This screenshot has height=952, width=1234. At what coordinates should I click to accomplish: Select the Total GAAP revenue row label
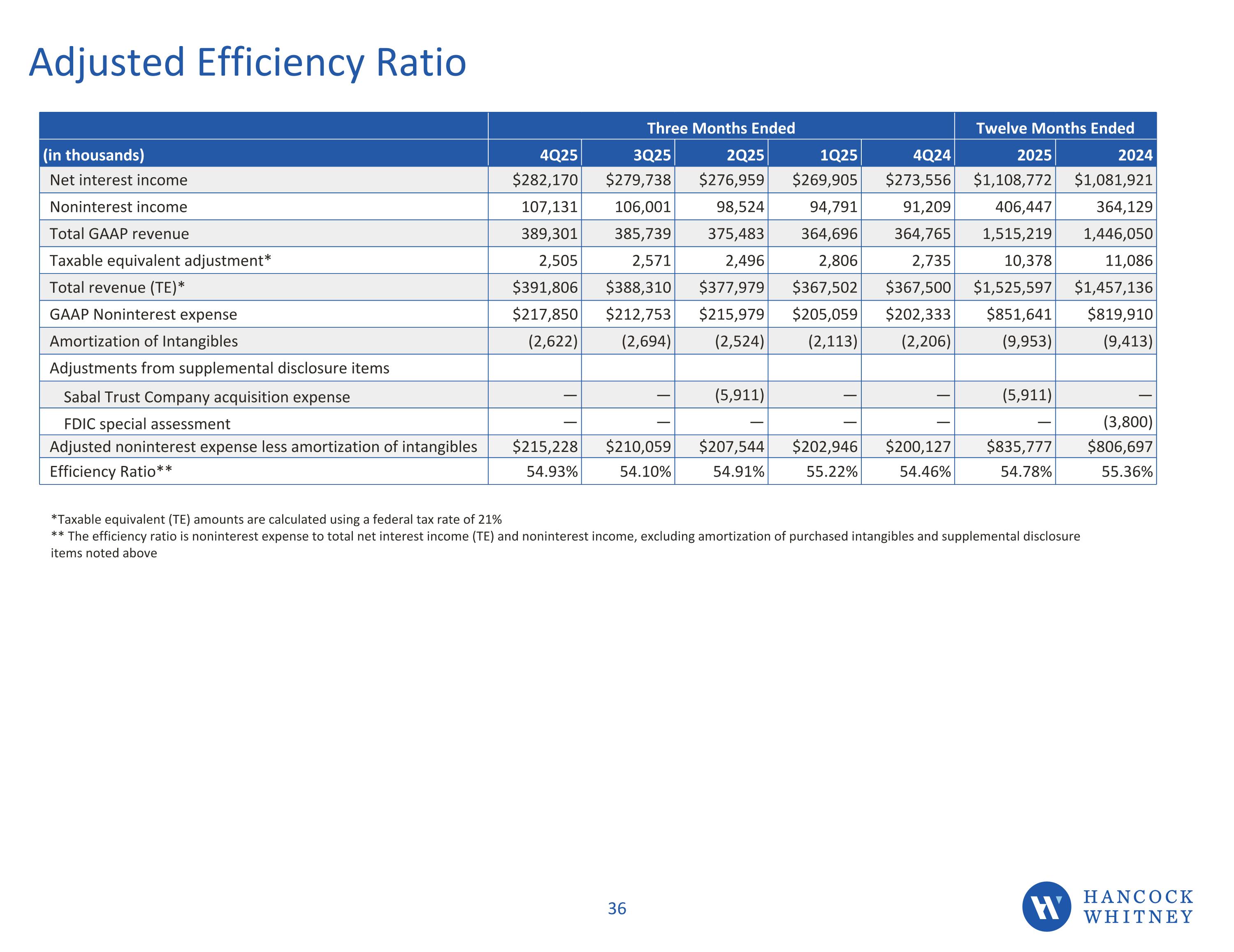[x=119, y=234]
